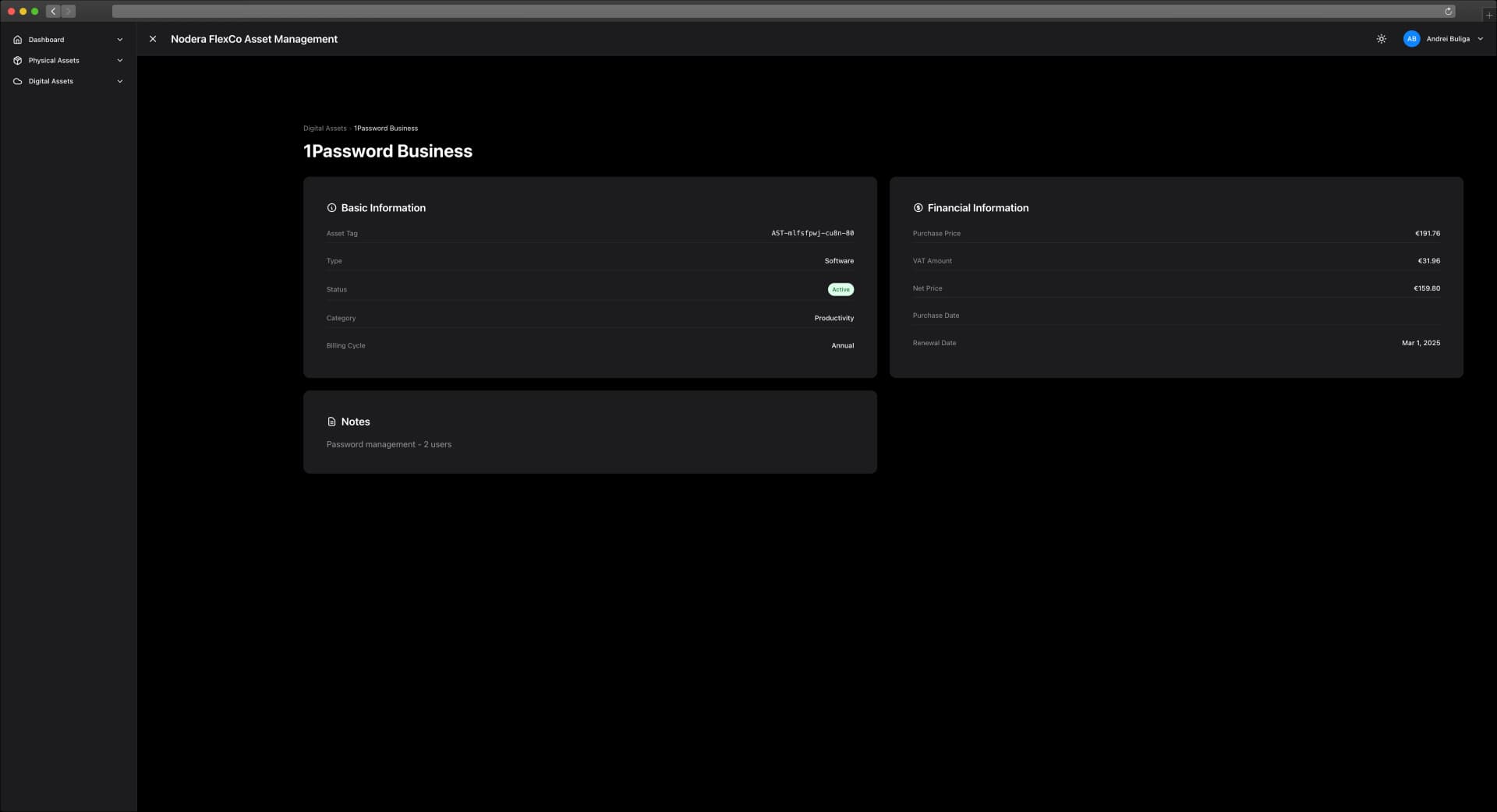This screenshot has width=1497, height=812.
Task: Click the AB user avatar
Action: click(x=1411, y=39)
